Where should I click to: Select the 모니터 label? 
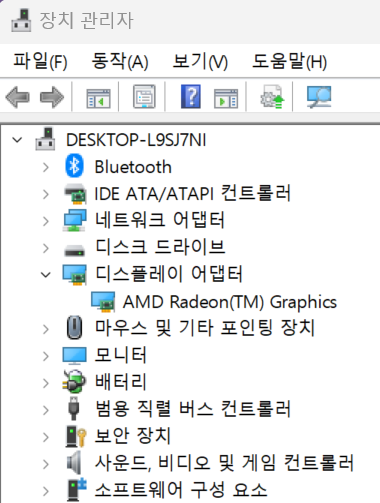pyautogui.click(x=120, y=355)
